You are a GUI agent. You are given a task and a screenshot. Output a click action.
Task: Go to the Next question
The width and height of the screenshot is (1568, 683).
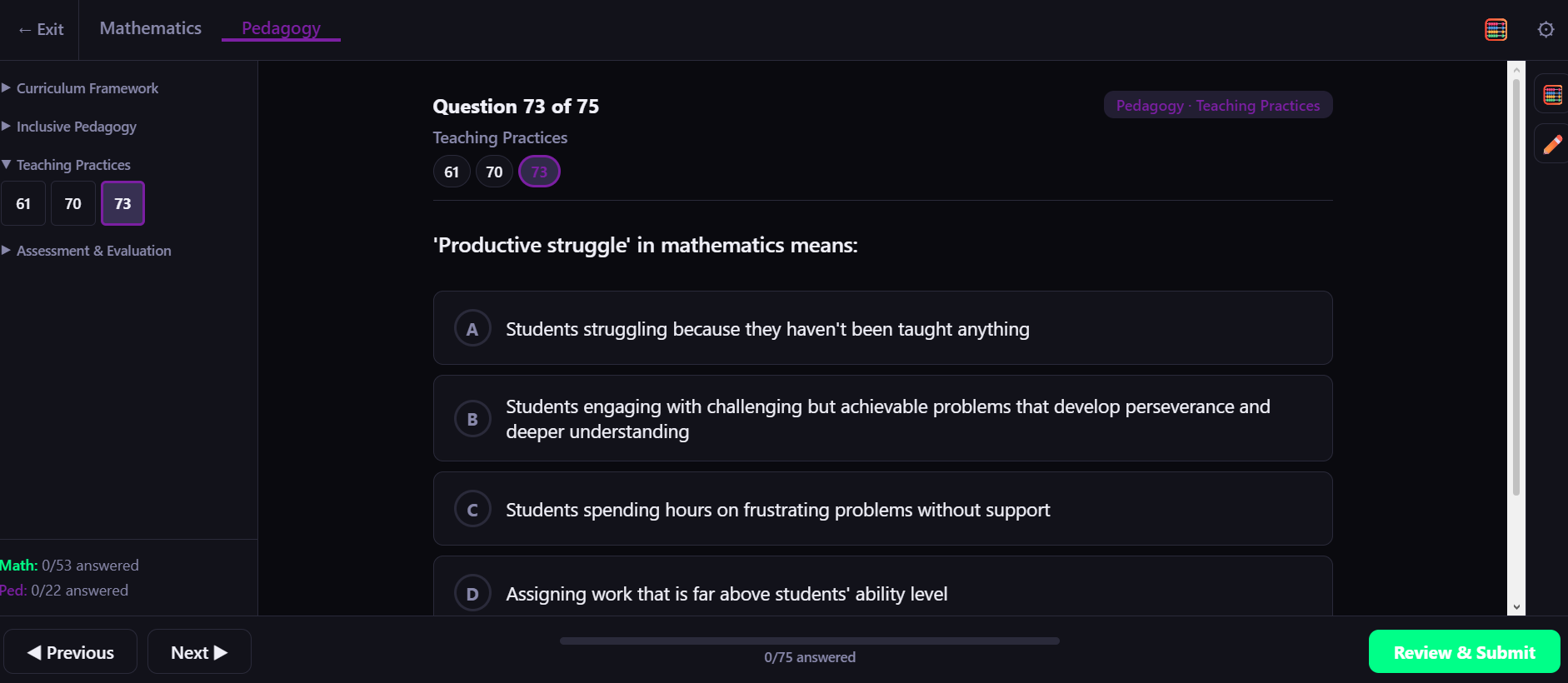(199, 652)
